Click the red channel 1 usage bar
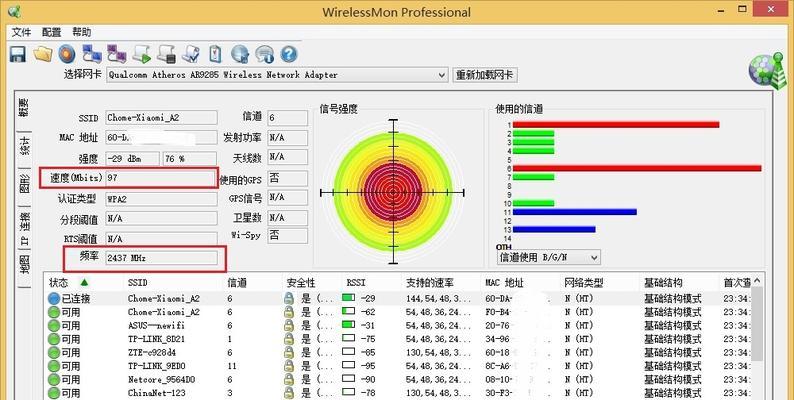 pyautogui.click(x=616, y=125)
